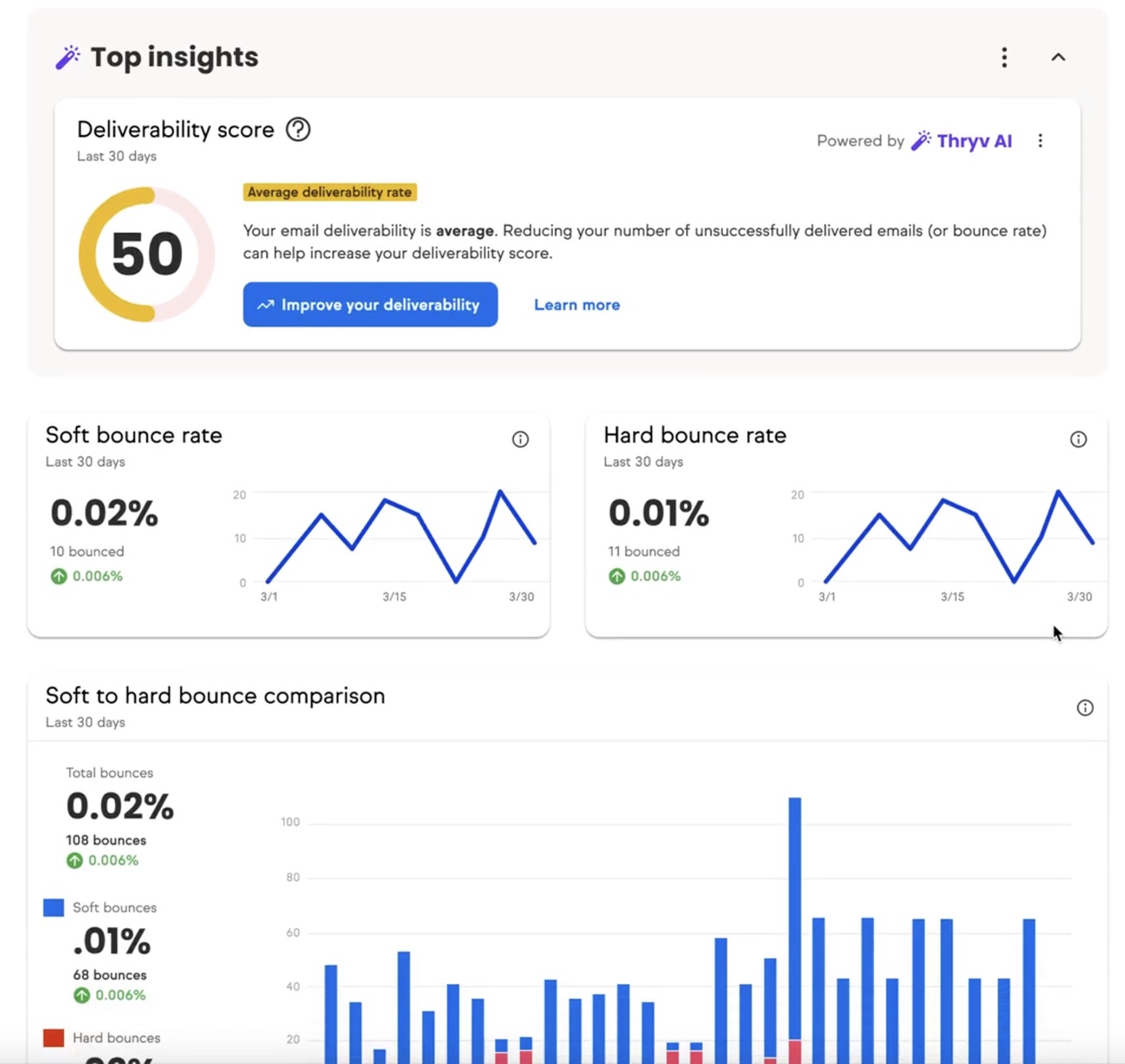Click the Hard bounce rate heading
The image size is (1125, 1064).
[x=695, y=435]
